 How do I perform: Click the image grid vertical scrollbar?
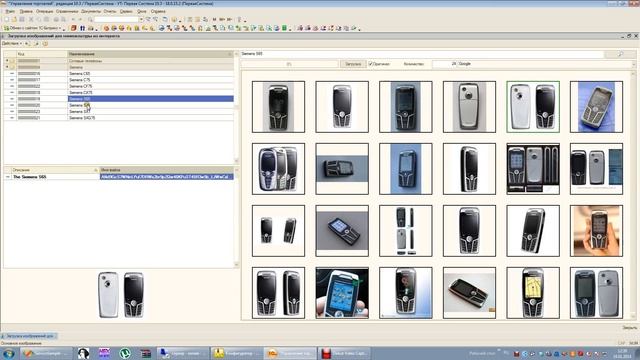pos(634,194)
